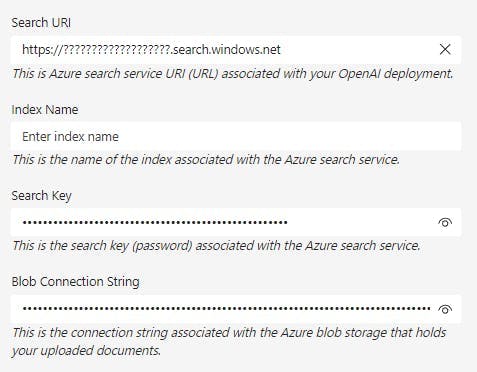Reveal the Search Key with eye icon
Screen dimensions: 477x372
click(x=445, y=222)
